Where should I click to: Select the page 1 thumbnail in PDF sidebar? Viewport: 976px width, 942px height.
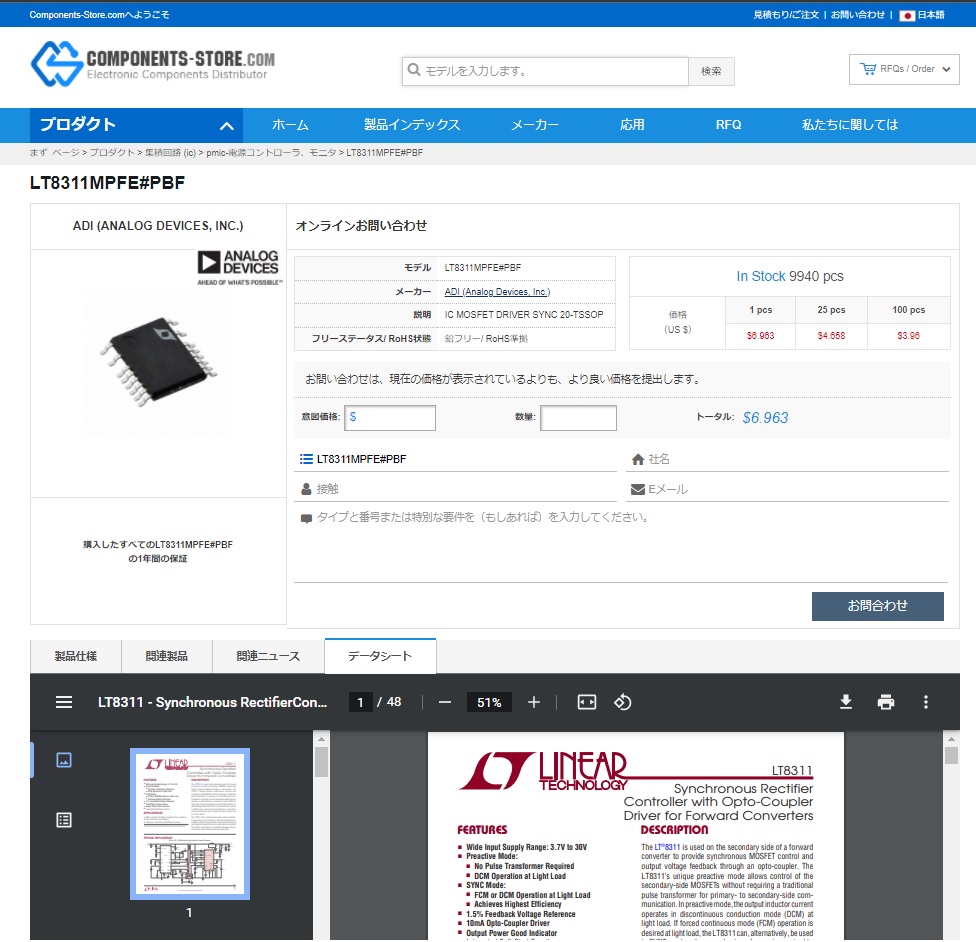point(189,824)
